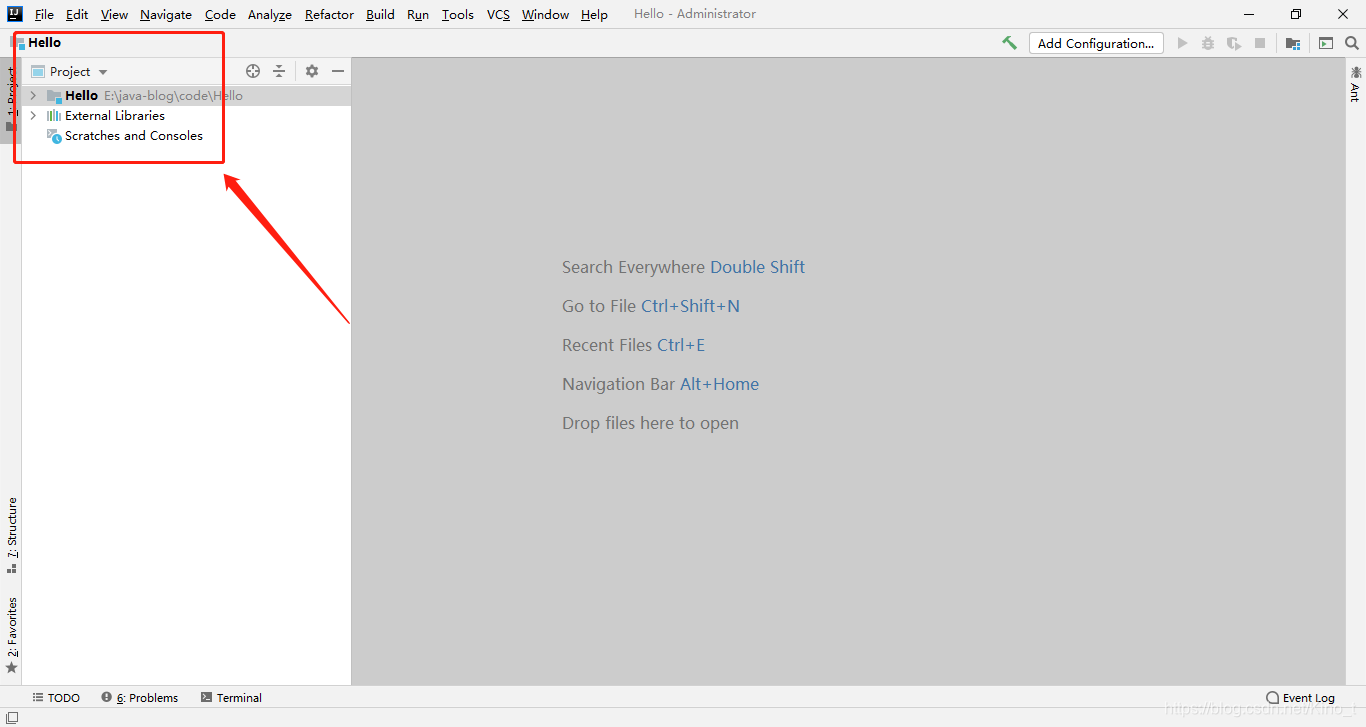Click the External Libraries icon
Image resolution: width=1366 pixels, height=727 pixels.
[x=54, y=116]
